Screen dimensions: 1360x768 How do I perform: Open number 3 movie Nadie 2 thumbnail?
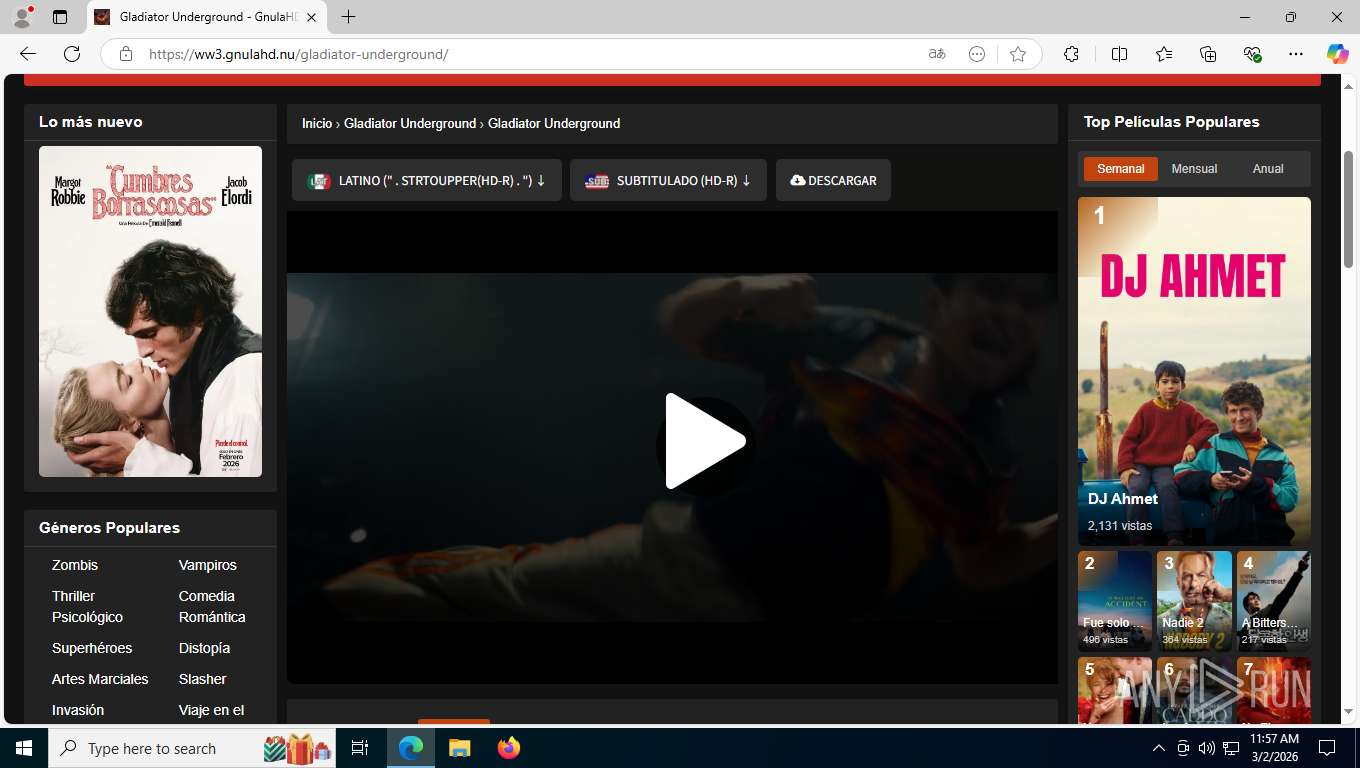tap(1194, 601)
